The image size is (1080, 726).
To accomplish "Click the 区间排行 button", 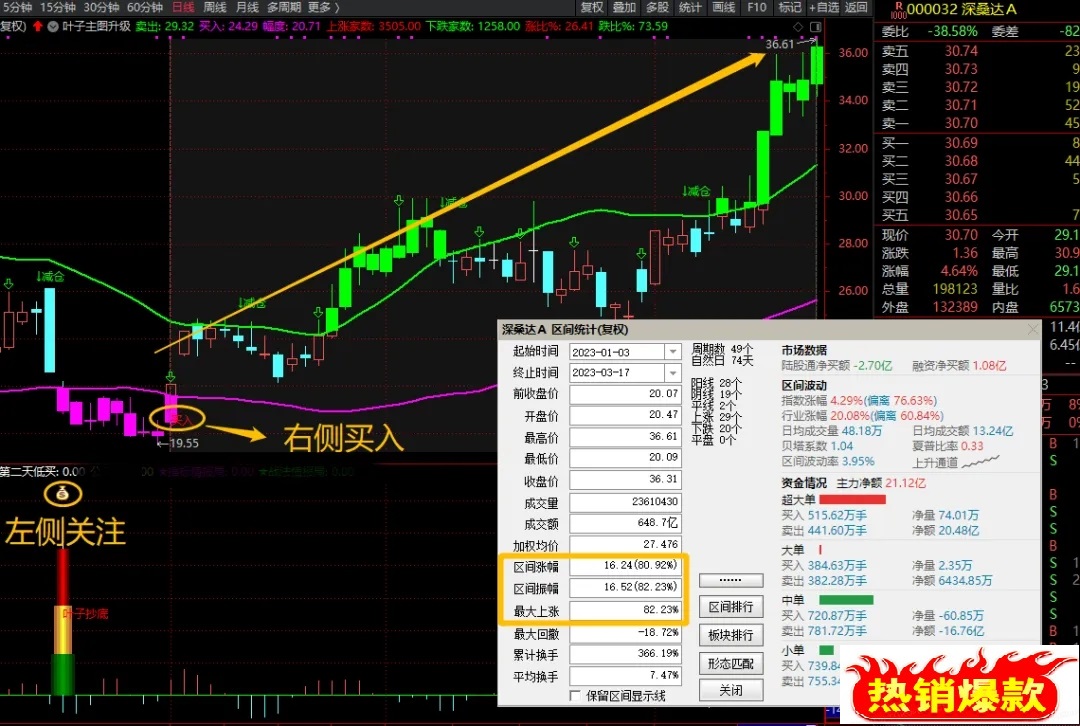I will tap(731, 607).
